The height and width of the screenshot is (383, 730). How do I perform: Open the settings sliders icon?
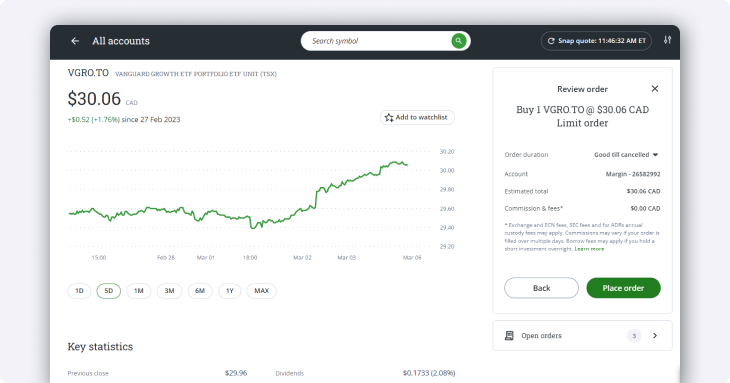(x=667, y=40)
